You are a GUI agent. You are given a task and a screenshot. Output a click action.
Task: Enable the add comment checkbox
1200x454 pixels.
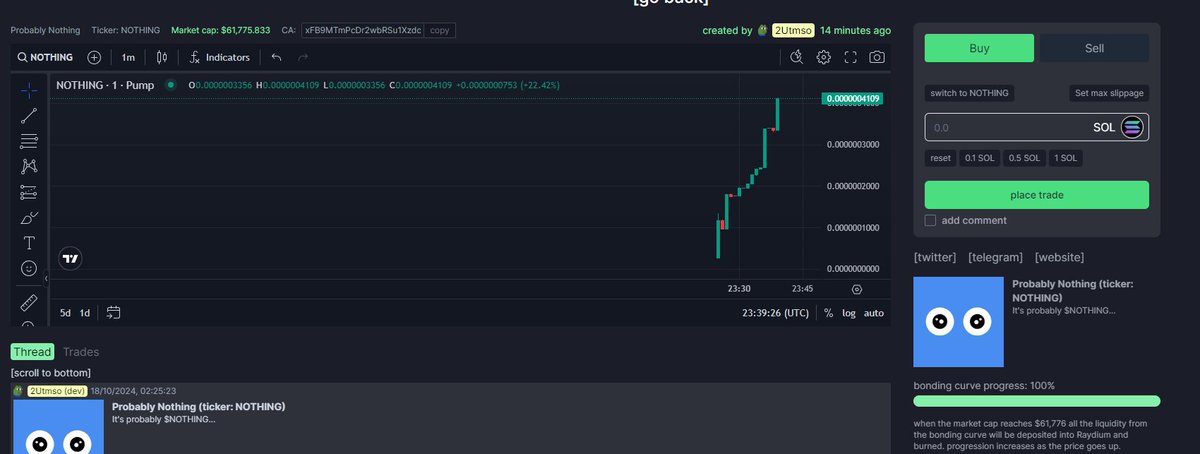point(931,220)
